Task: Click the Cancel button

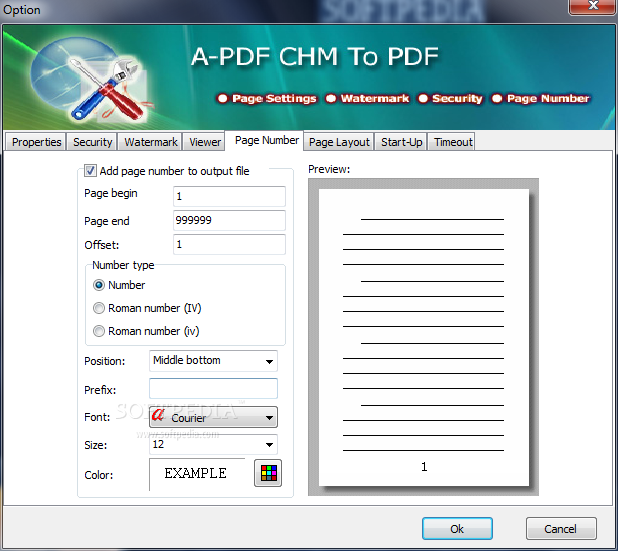Action: point(561,529)
